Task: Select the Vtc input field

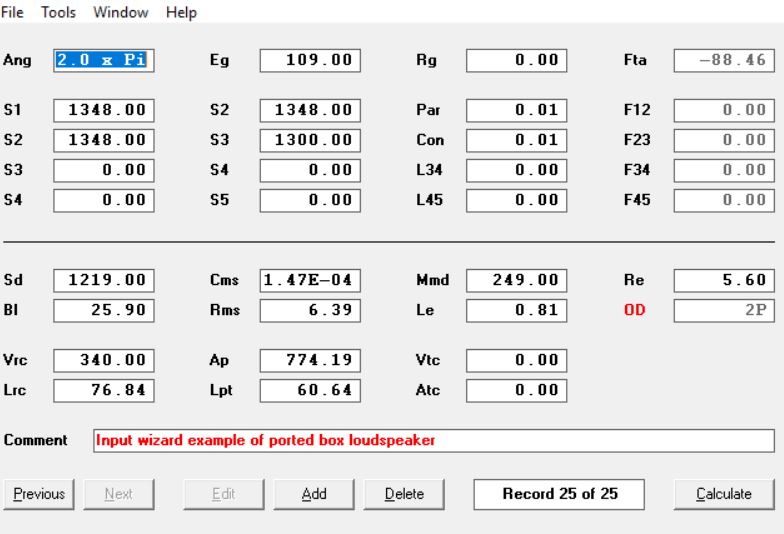Action: tap(516, 360)
